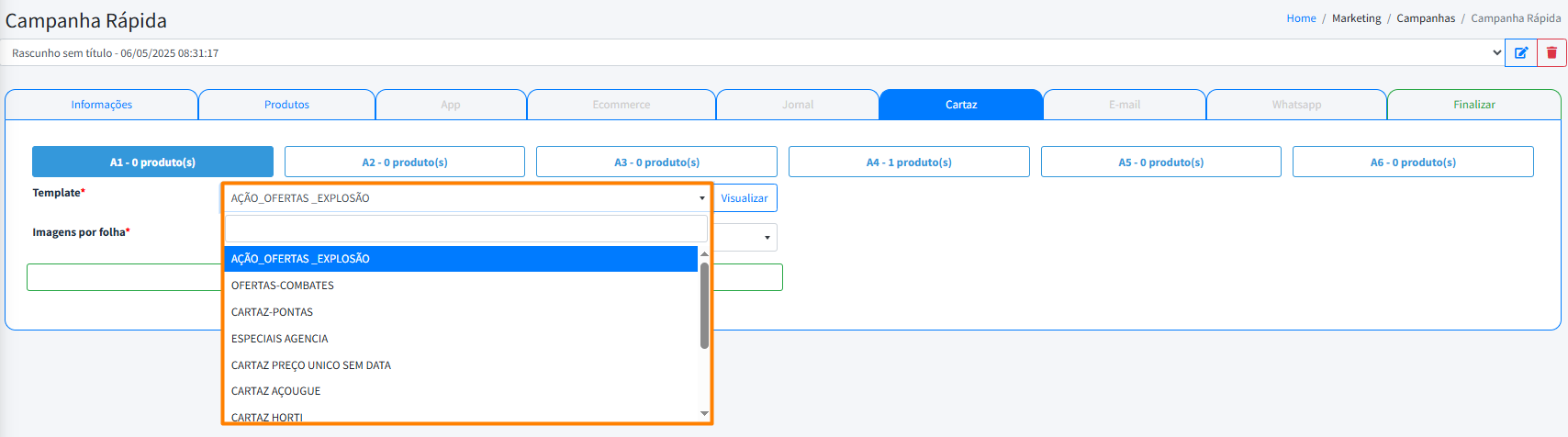
Task: Collapse the Template dropdown field
Action: click(x=466, y=198)
